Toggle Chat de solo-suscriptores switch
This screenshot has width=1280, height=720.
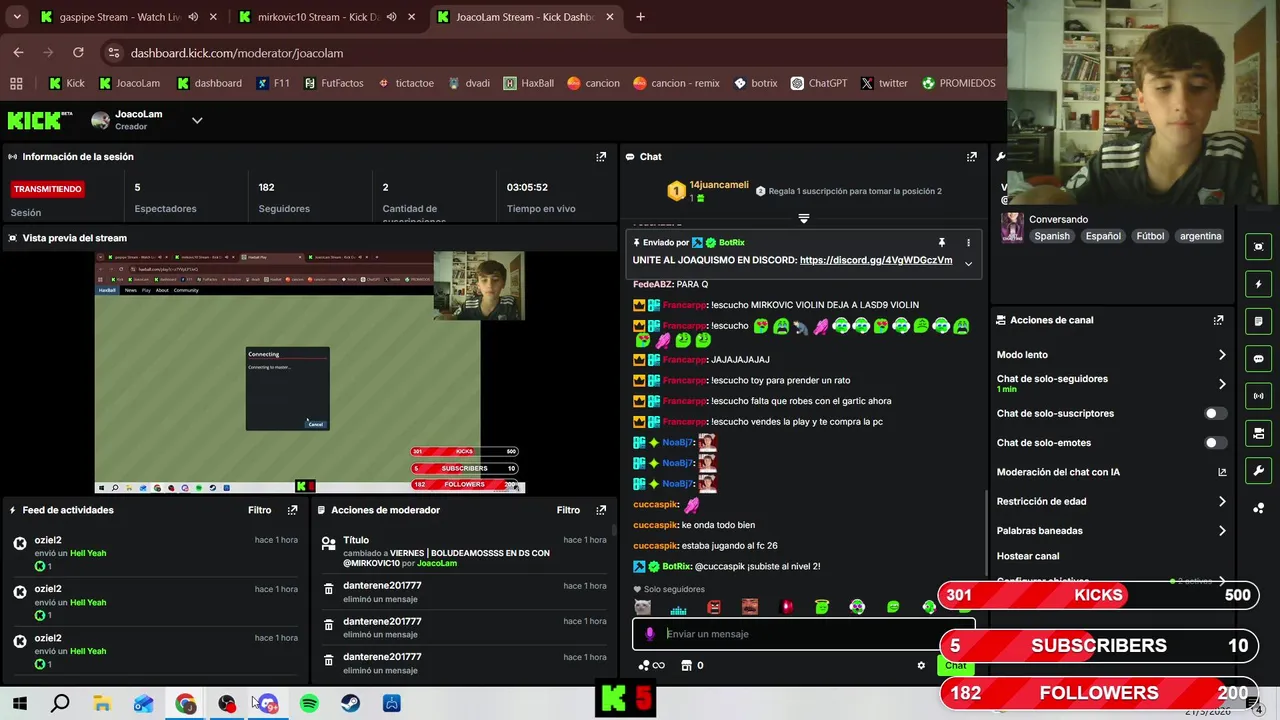coord(1215,413)
